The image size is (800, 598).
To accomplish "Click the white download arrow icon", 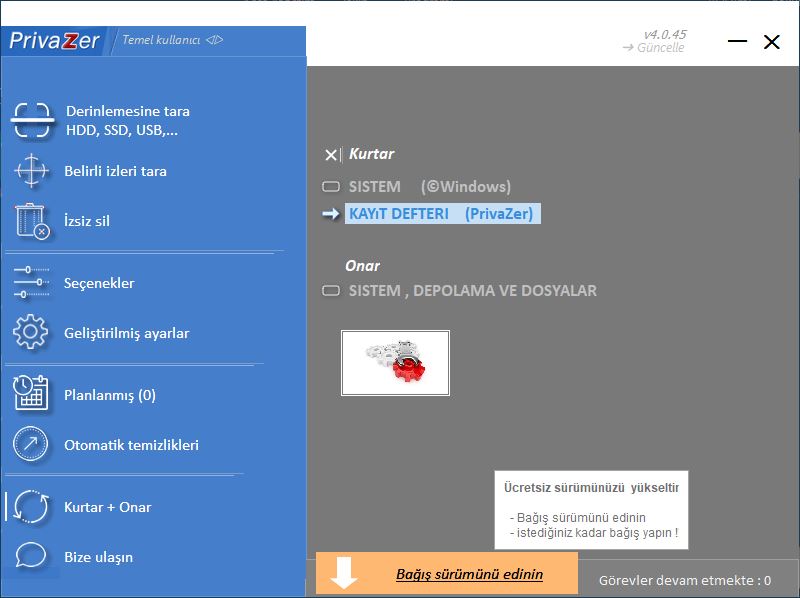I will click(344, 572).
